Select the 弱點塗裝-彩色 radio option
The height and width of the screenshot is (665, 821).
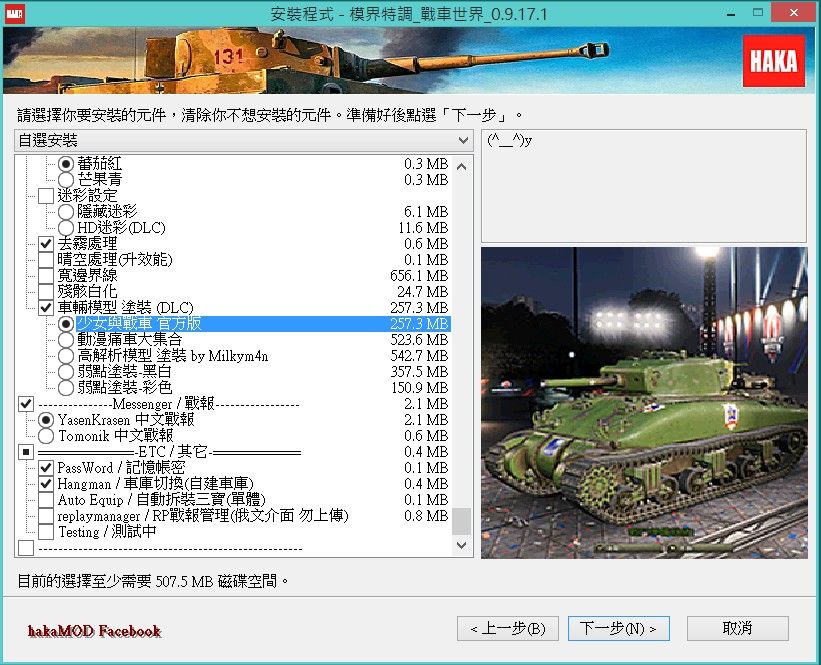pos(65,388)
